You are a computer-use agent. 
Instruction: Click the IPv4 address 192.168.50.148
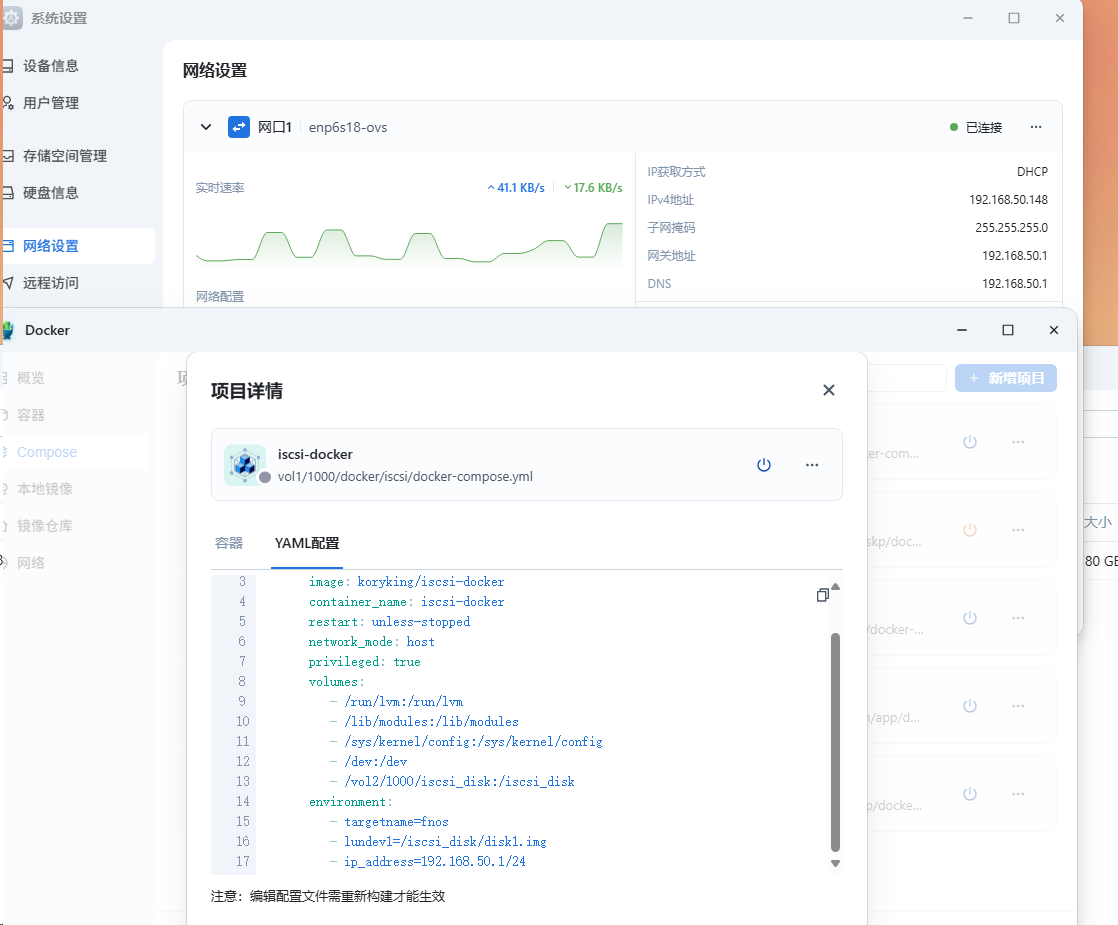[1008, 200]
